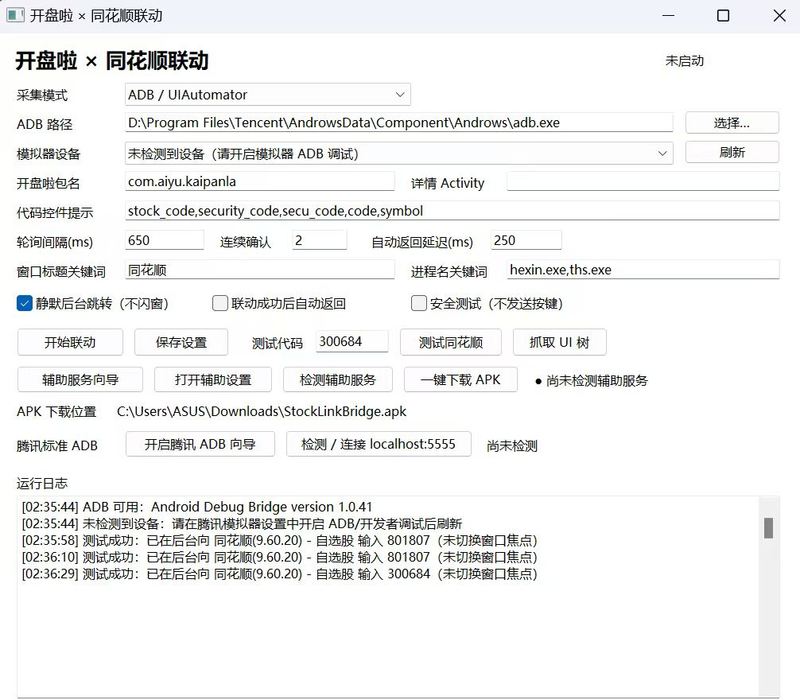Click log line at 02:35:44 ADB 可用
Image resolution: width=800 pixels, height=700 pixels.
197,507
